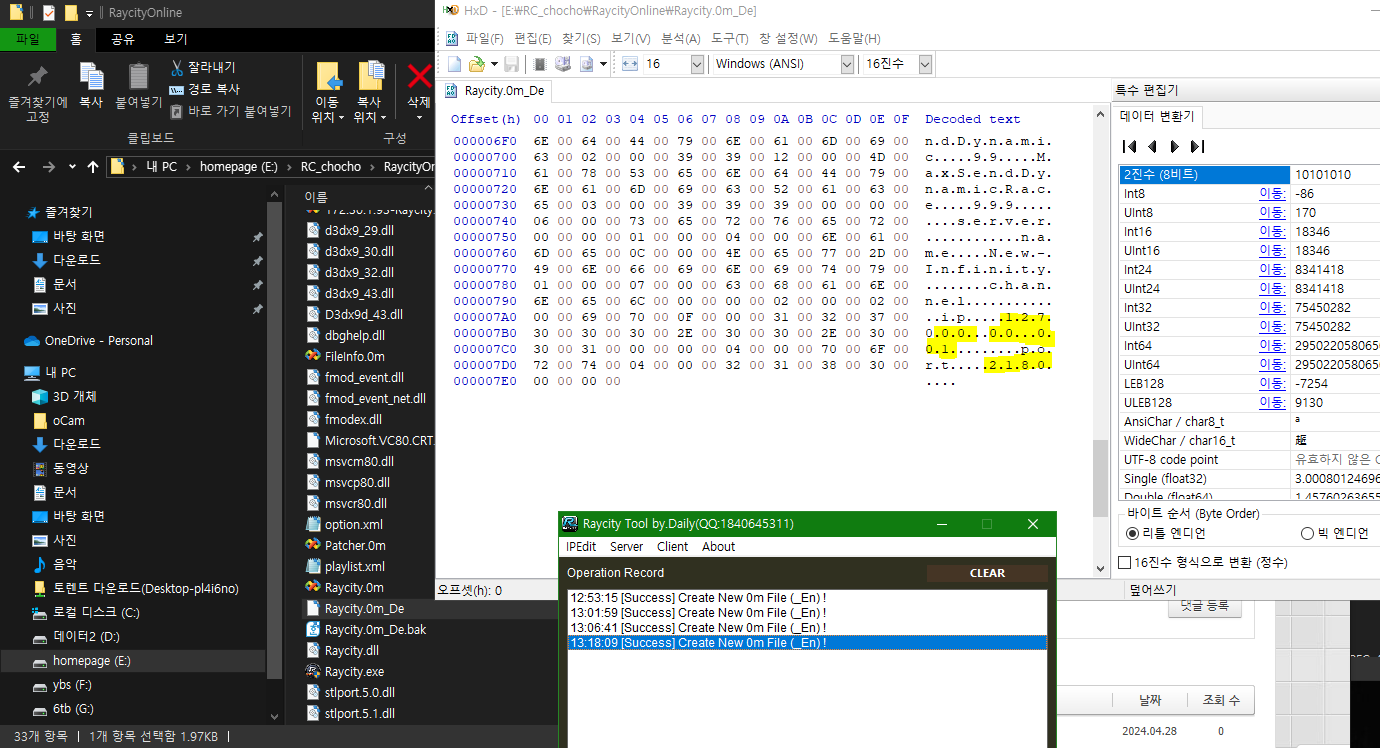The image size is (1380, 748).
Task: Select 빅 엔디언 (big endian) byte order
Action: tap(1334, 533)
